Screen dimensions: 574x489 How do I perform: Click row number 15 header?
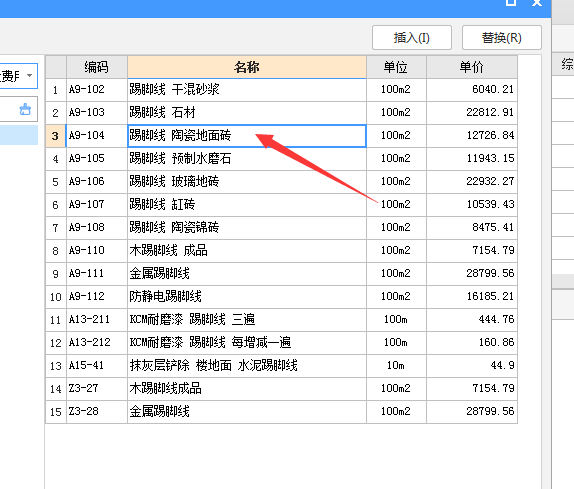pos(56,412)
